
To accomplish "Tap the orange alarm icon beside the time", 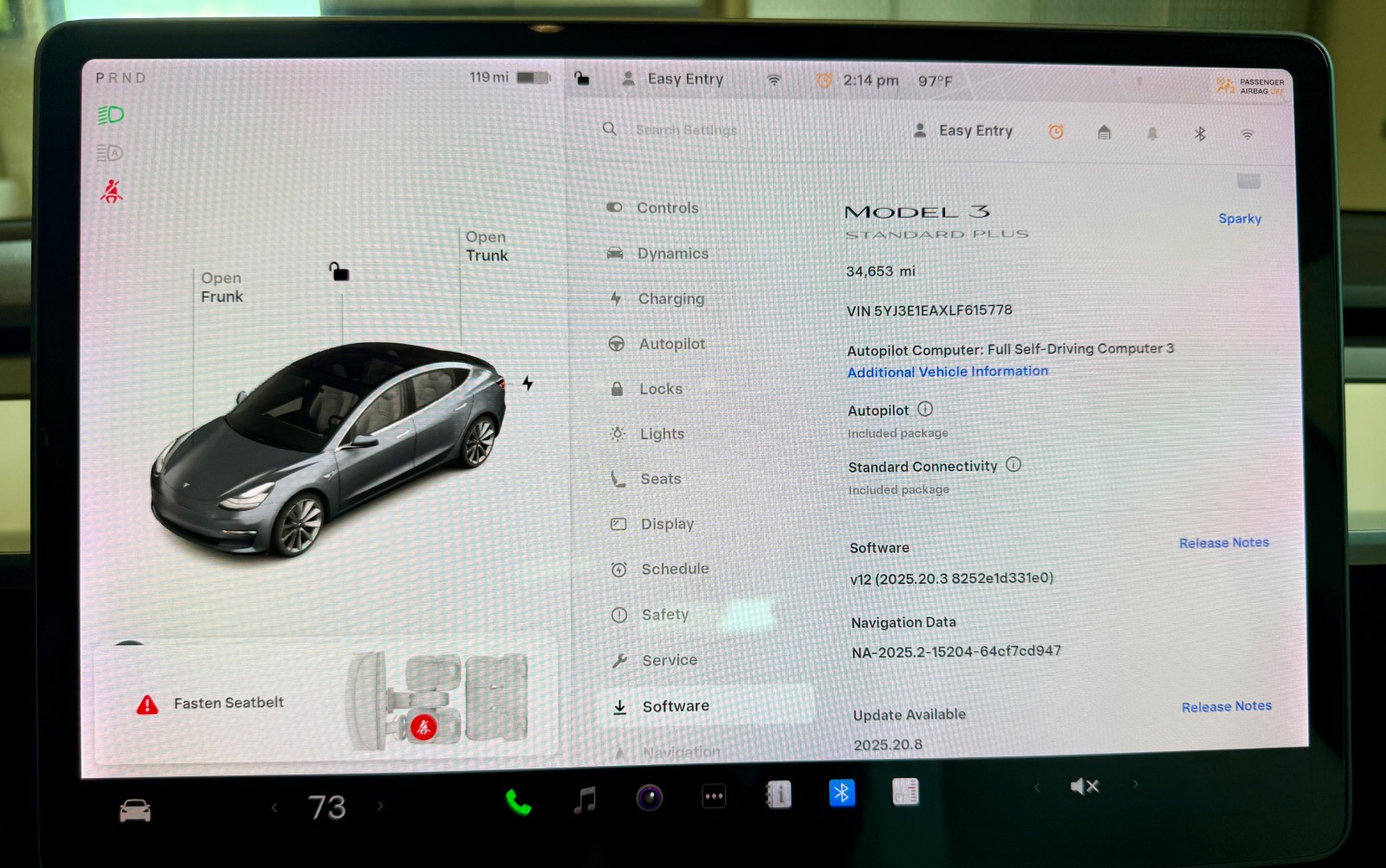I will coord(824,80).
